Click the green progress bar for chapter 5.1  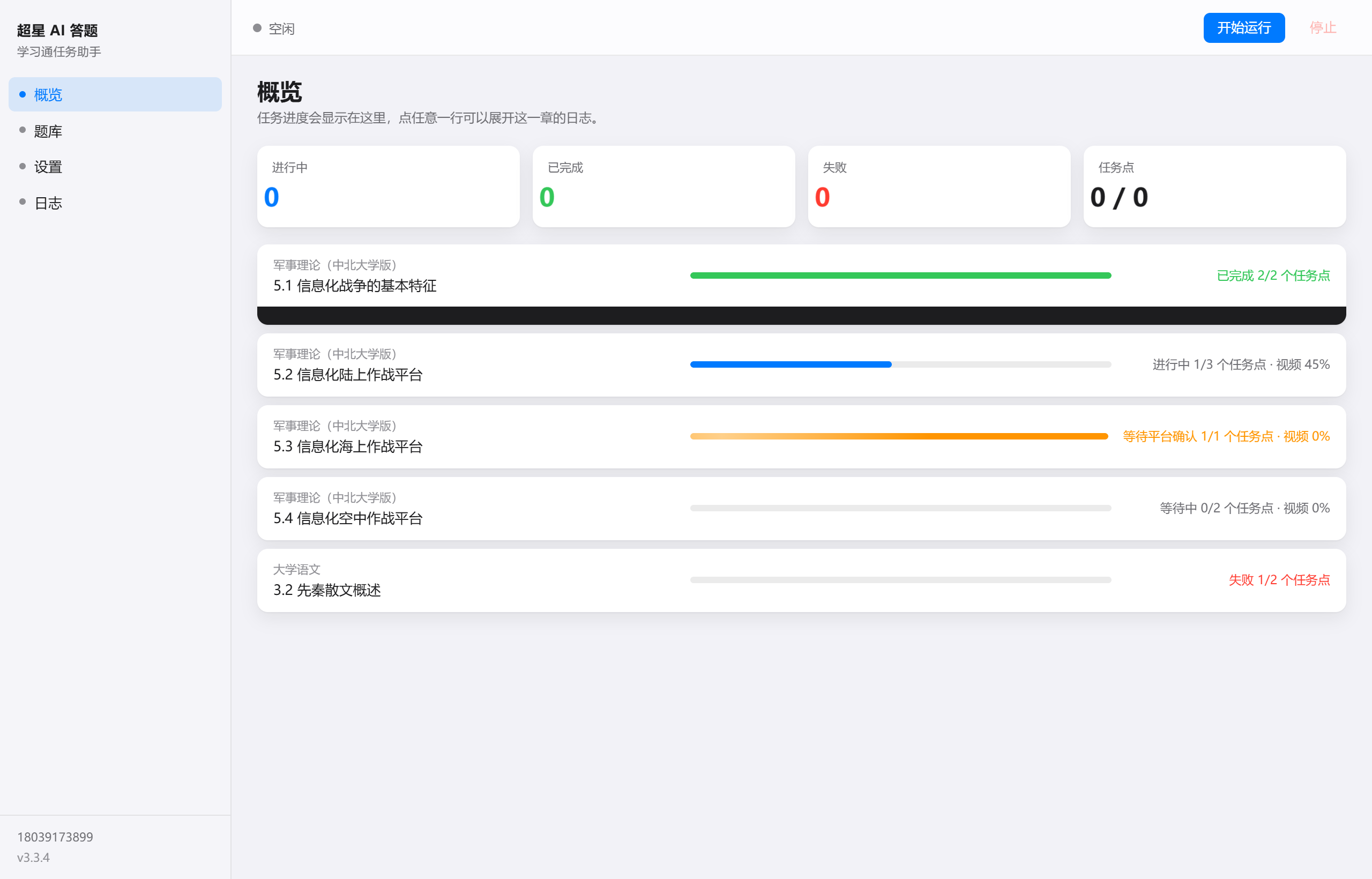tap(900, 275)
